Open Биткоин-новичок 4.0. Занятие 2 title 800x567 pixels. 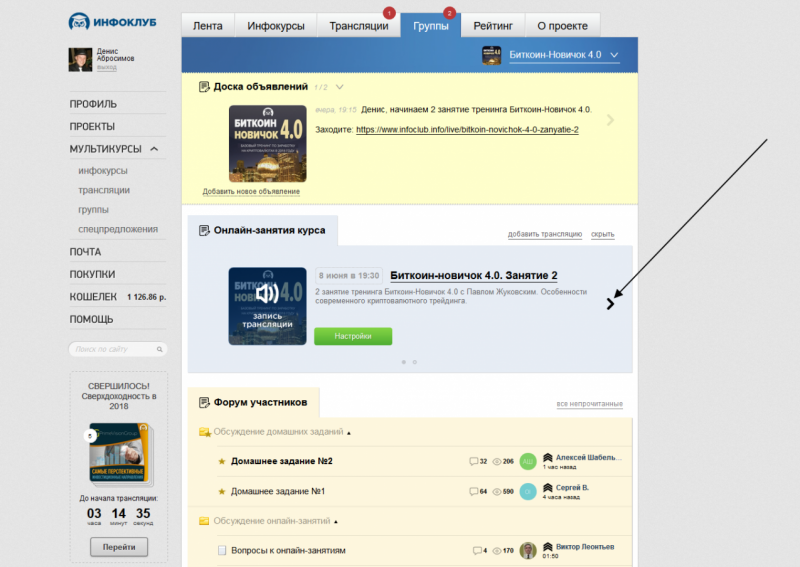pyautogui.click(x=473, y=276)
